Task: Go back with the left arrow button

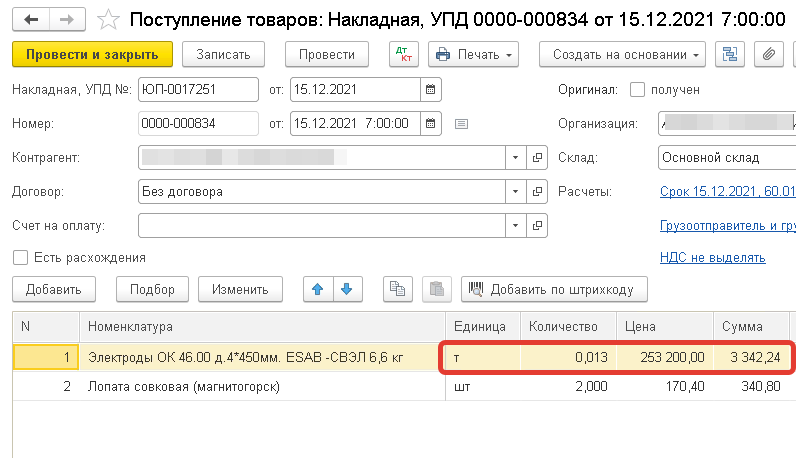Action: pos(31,20)
